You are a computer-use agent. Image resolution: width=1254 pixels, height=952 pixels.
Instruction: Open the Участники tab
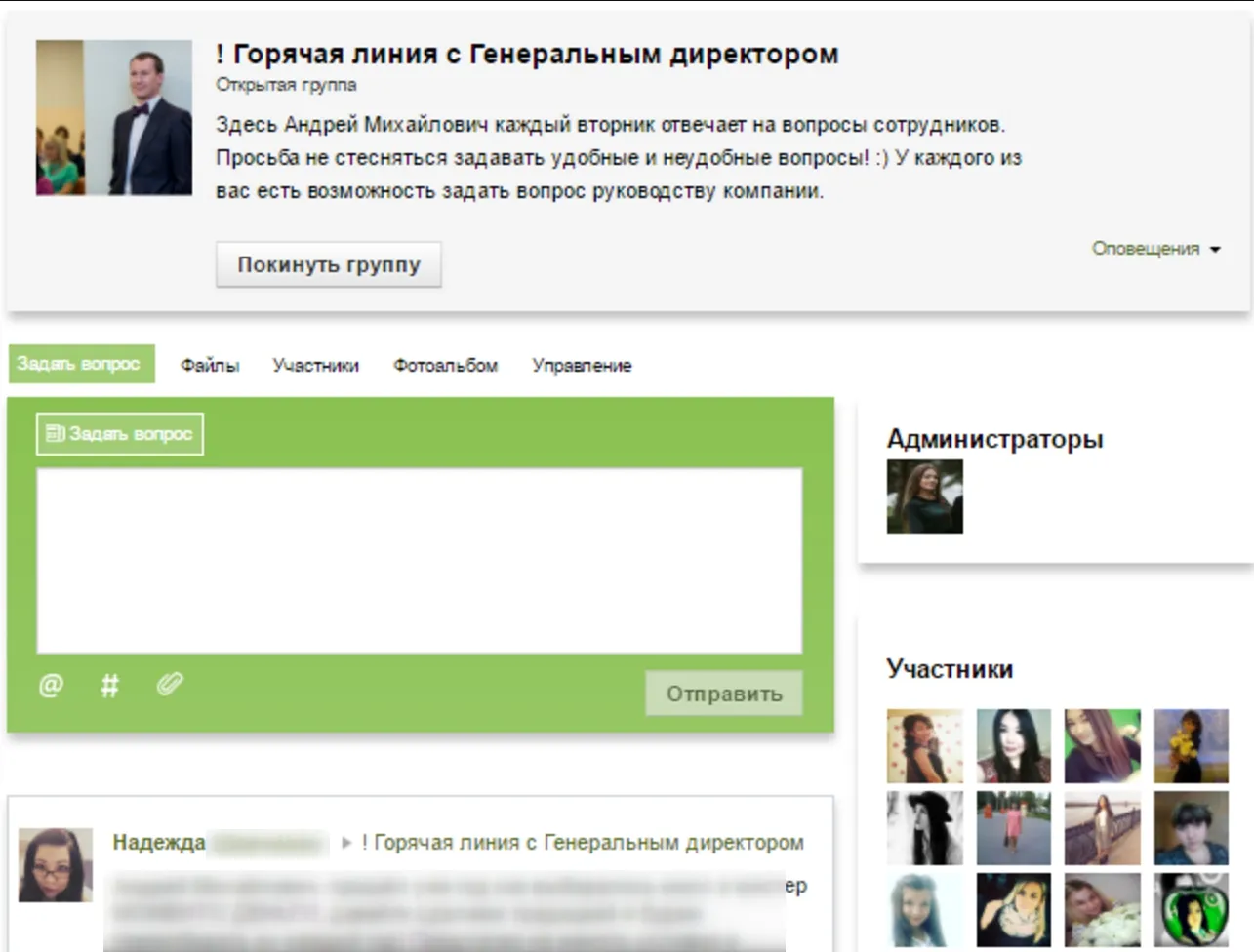point(315,366)
